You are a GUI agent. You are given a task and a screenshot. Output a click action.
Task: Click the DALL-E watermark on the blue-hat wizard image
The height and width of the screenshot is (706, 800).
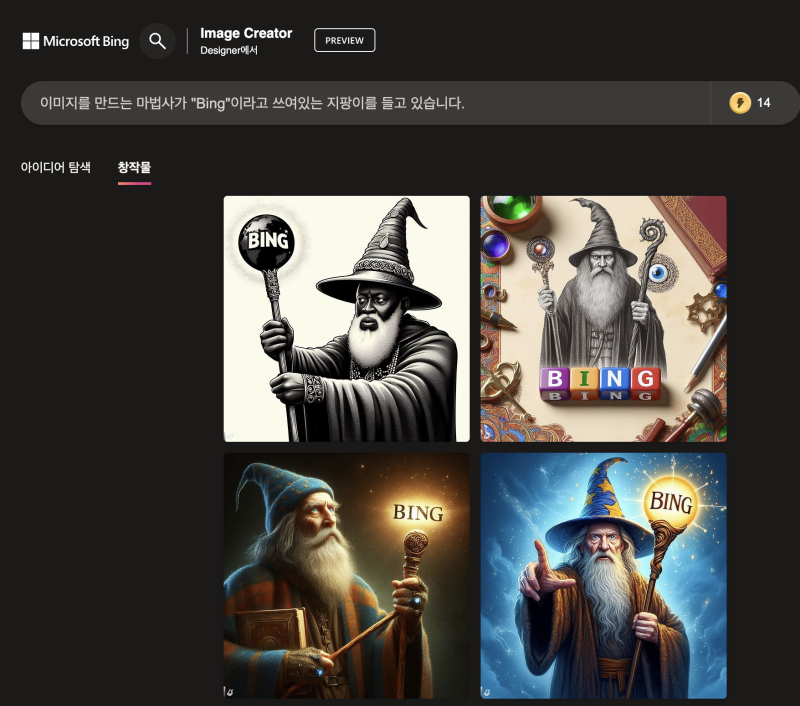(232, 690)
